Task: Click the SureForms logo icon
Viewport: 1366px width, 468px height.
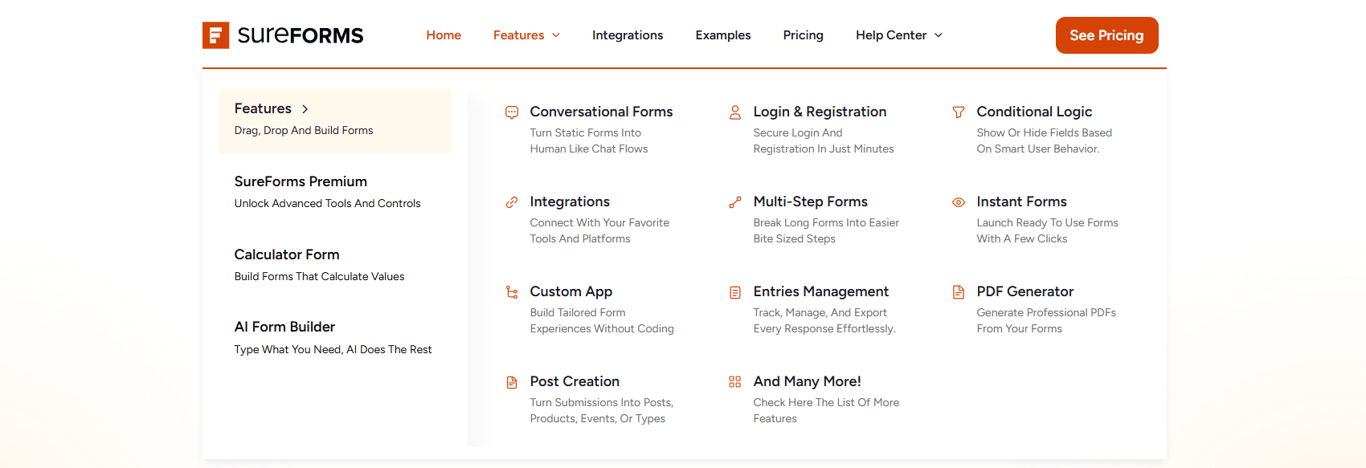Action: [x=216, y=35]
